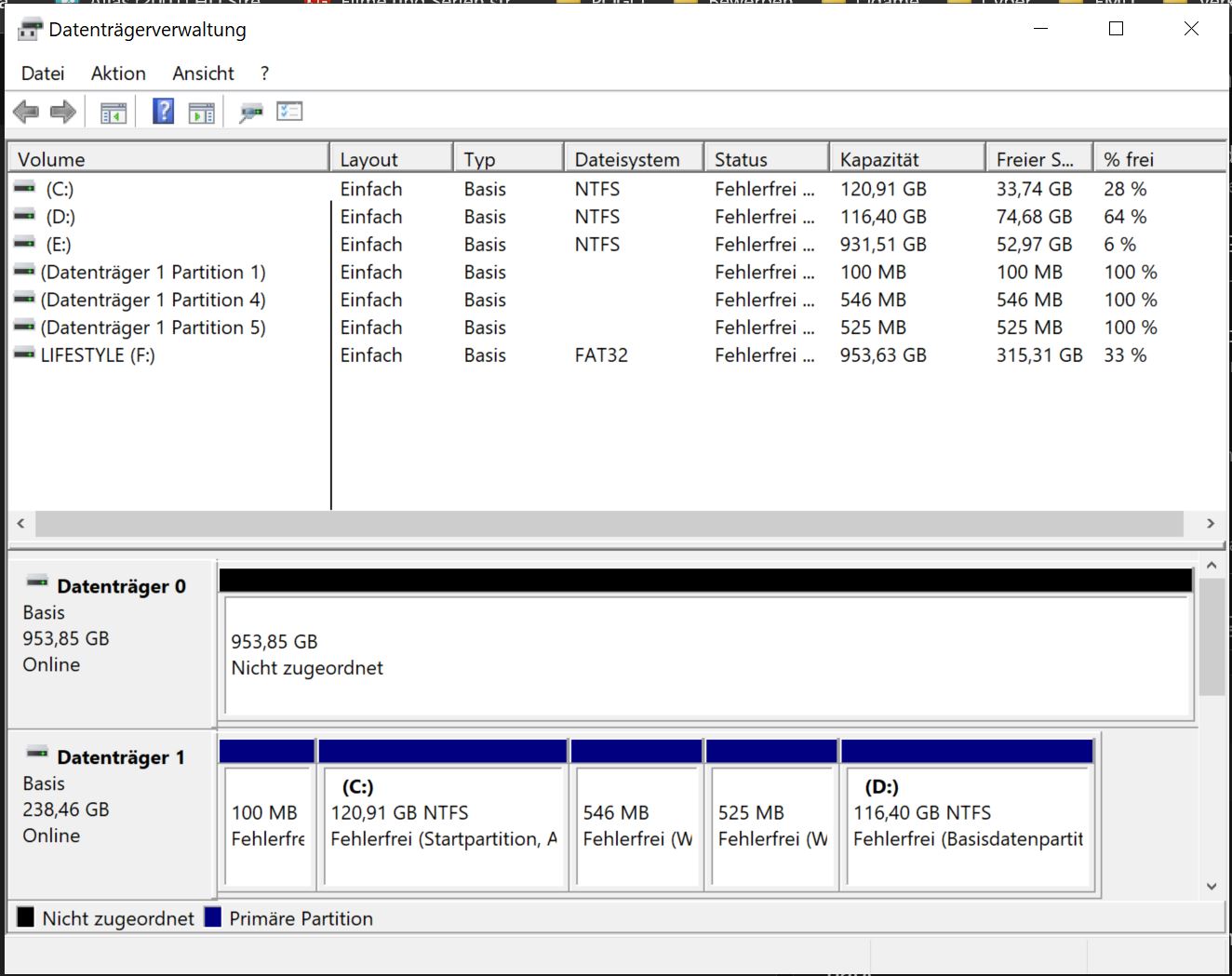
Task: Select the (Datenträger 1 Partition 4) row
Action: click(x=616, y=300)
